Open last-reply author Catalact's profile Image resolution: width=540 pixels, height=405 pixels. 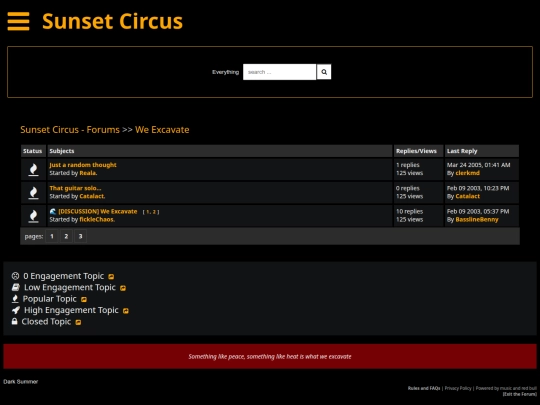coord(467,196)
